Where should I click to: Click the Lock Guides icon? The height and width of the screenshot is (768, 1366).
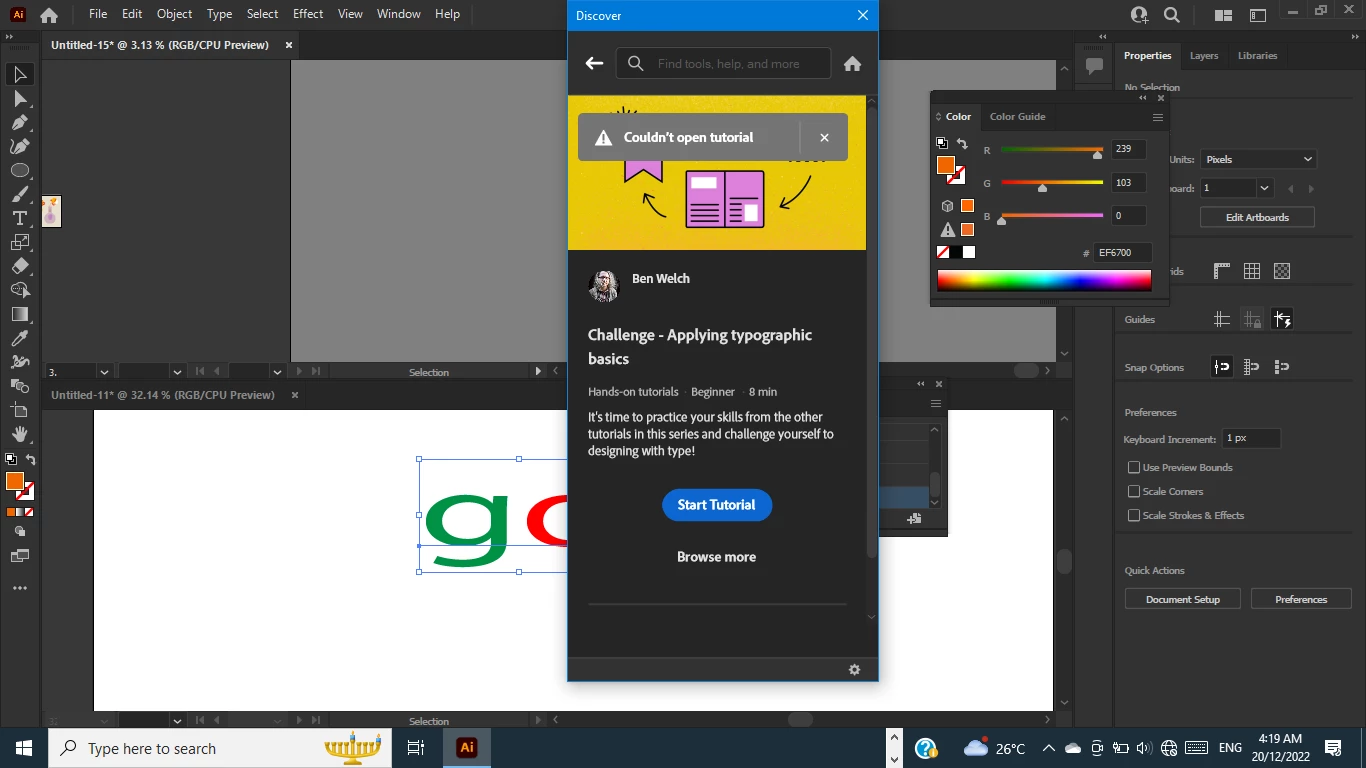tap(1251, 320)
